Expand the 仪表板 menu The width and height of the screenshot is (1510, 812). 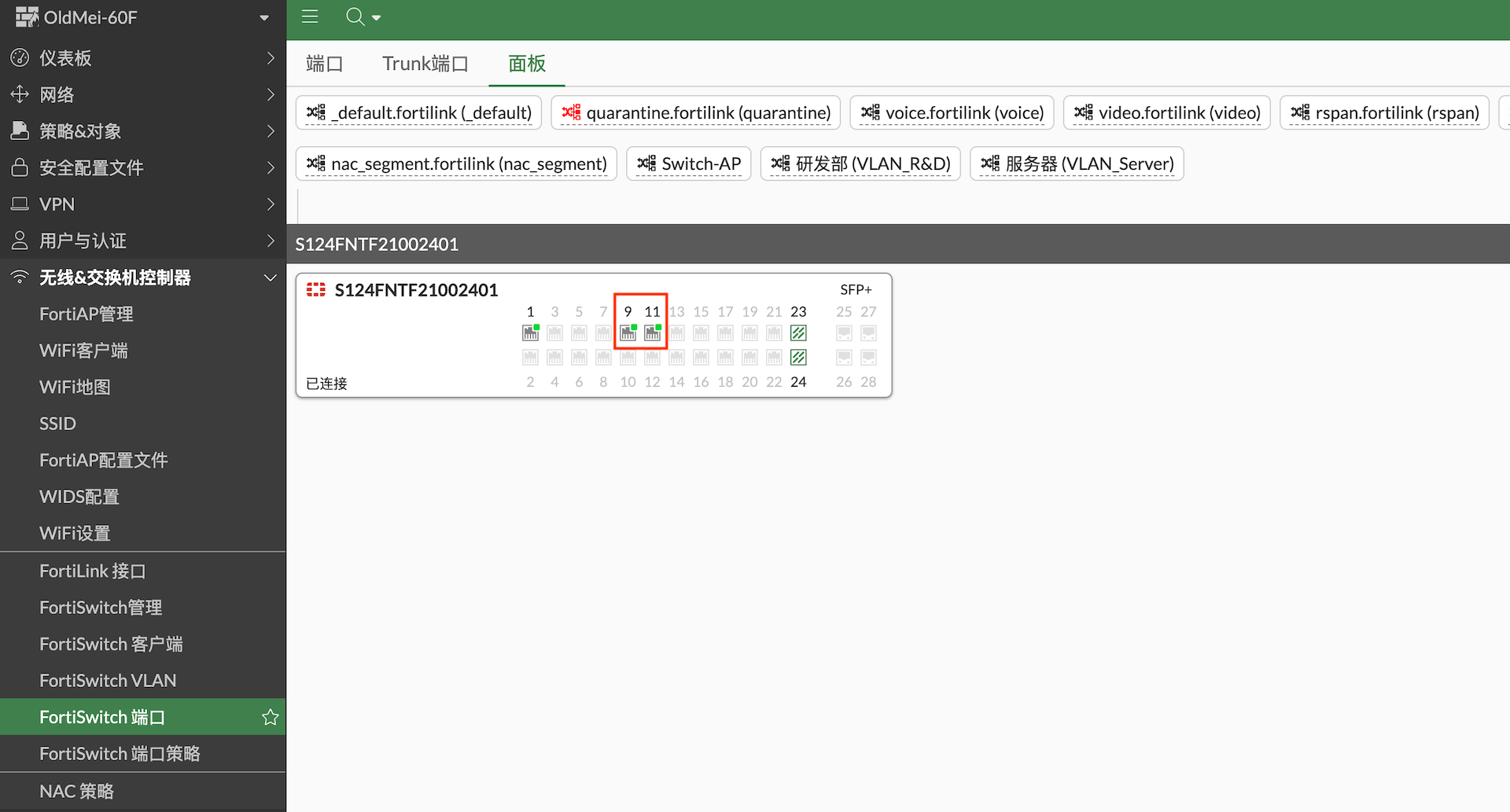(143, 58)
